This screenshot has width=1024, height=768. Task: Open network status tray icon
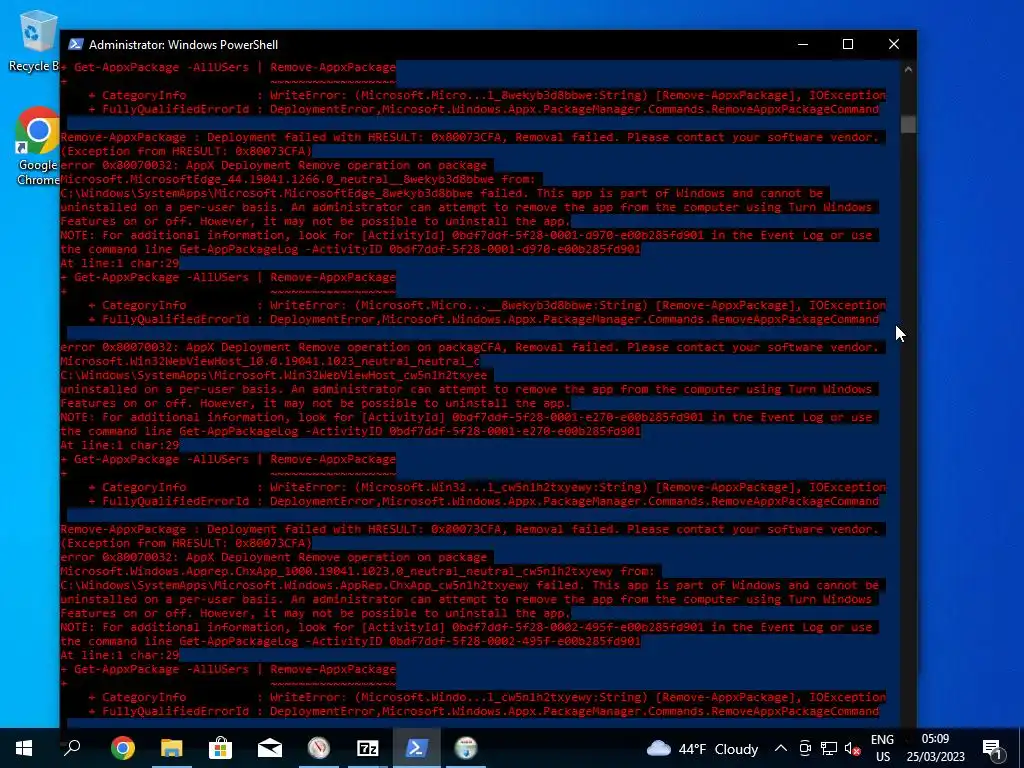(x=829, y=748)
